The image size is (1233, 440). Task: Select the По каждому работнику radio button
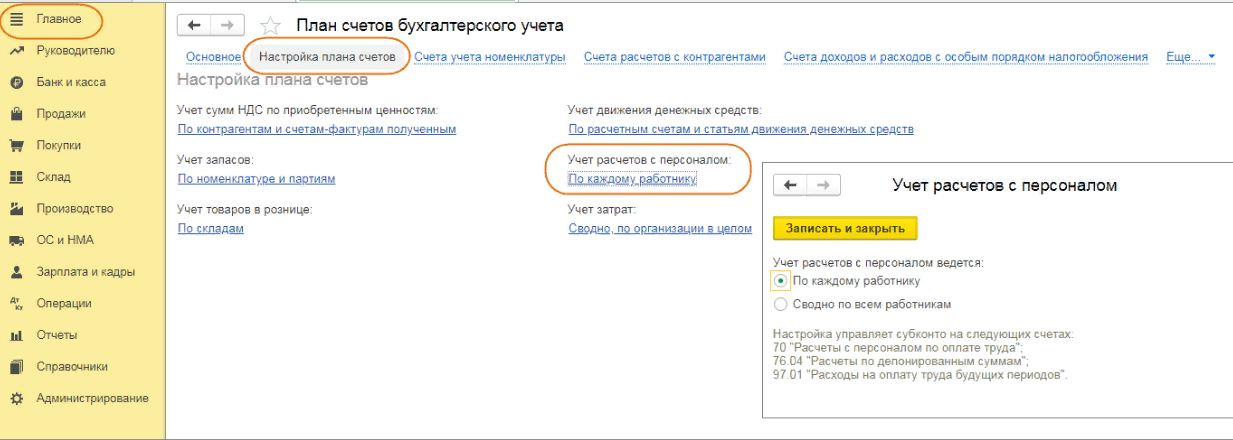[x=781, y=281]
